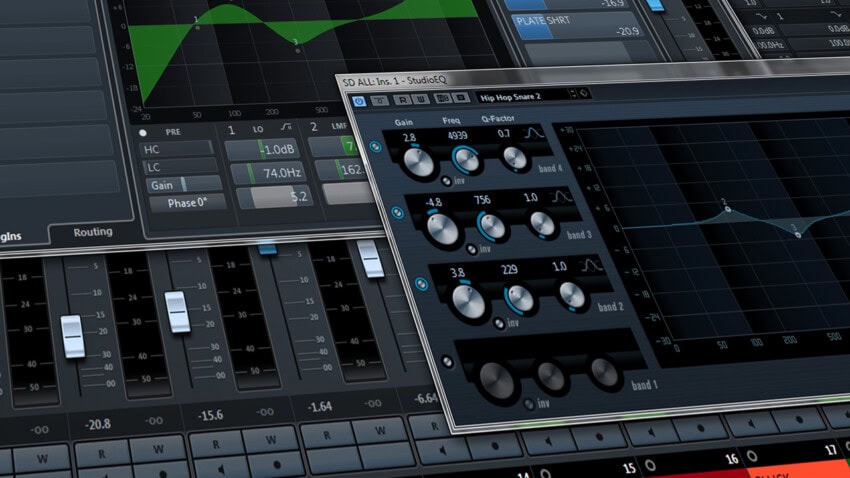Open preset management icon at end of preset field

tap(584, 93)
